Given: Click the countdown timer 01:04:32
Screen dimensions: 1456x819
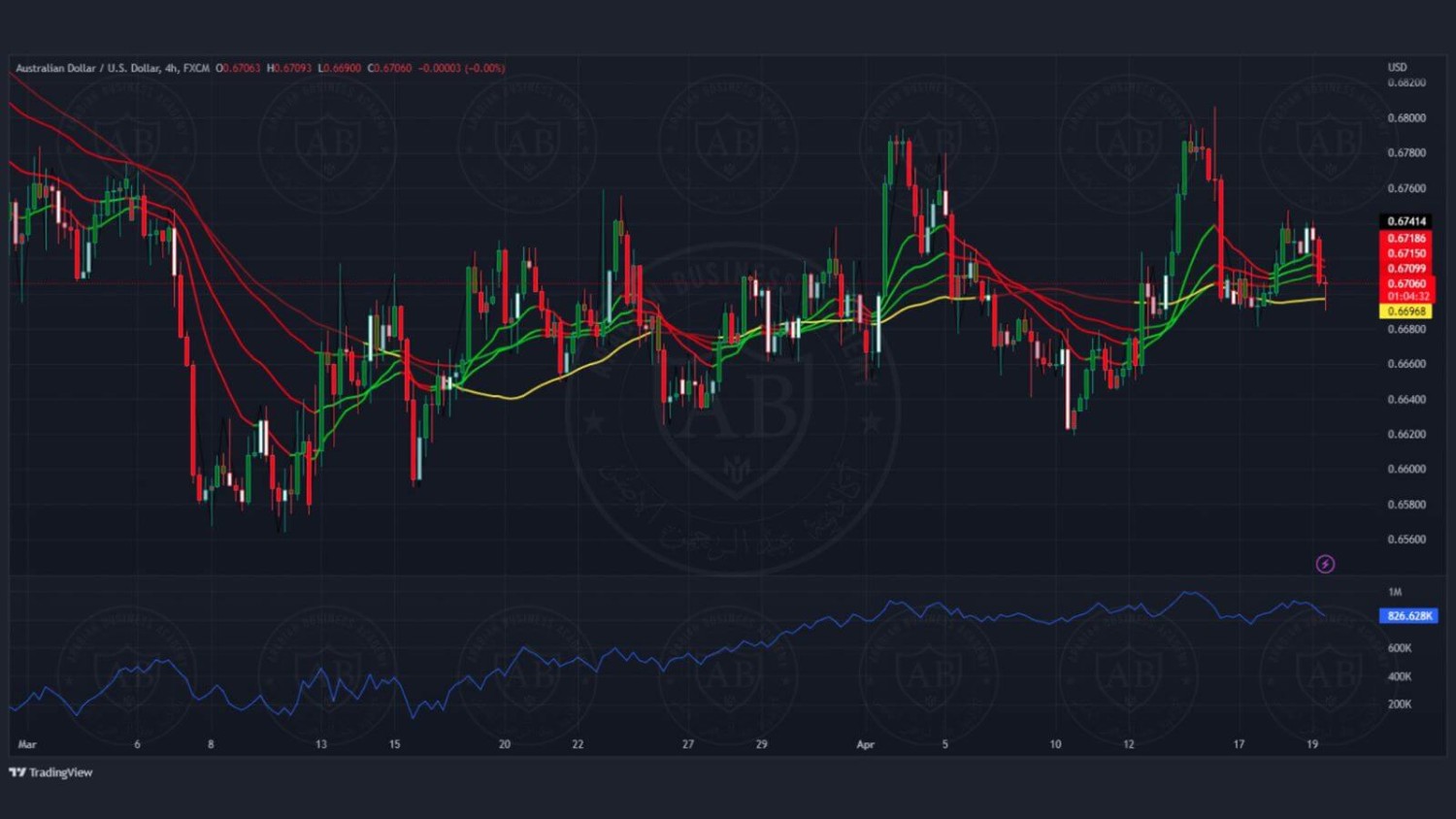Looking at the screenshot, I should pos(1406,296).
